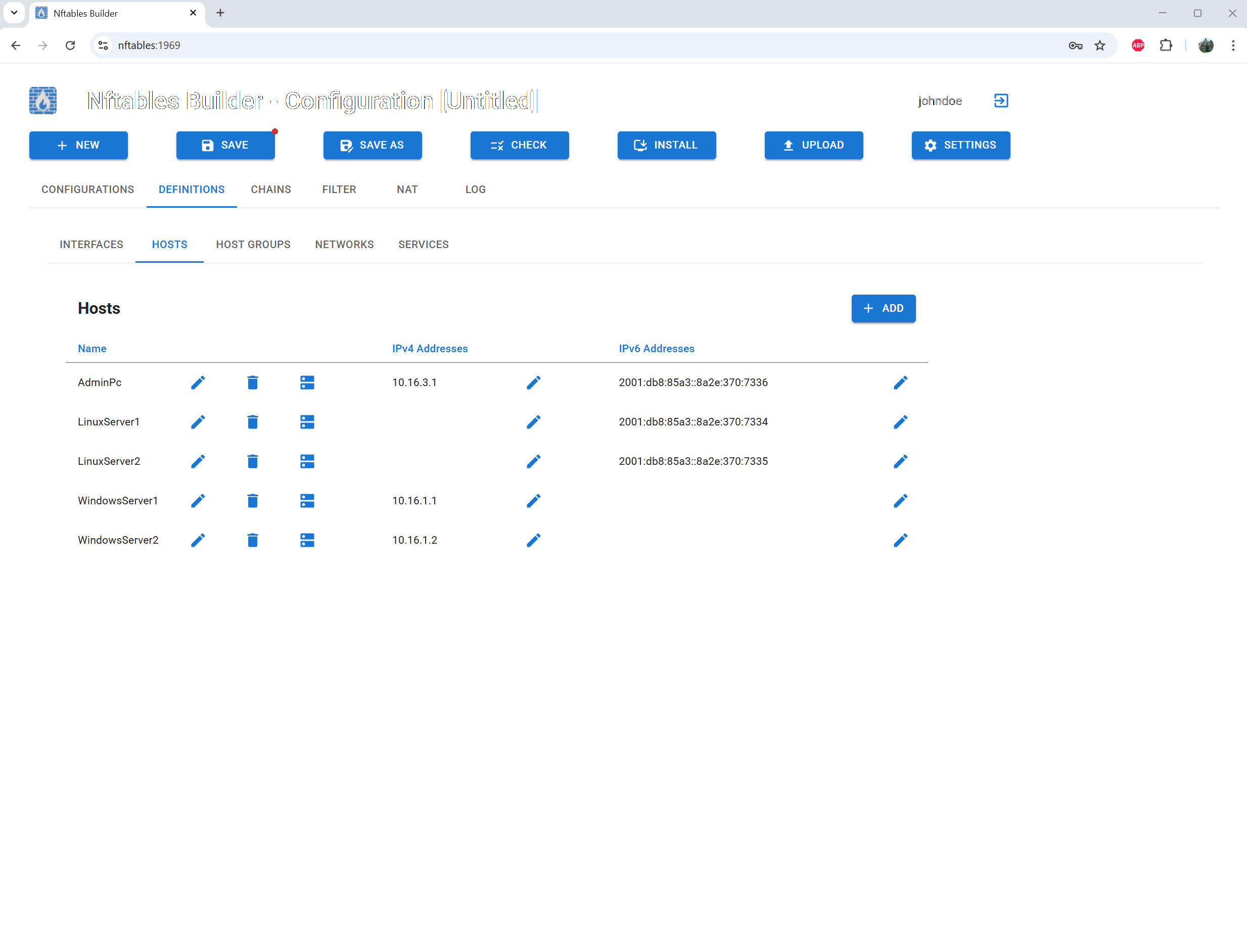Viewport: 1247px width, 952px height.
Task: Run CHECK on the configuration
Action: click(x=519, y=145)
